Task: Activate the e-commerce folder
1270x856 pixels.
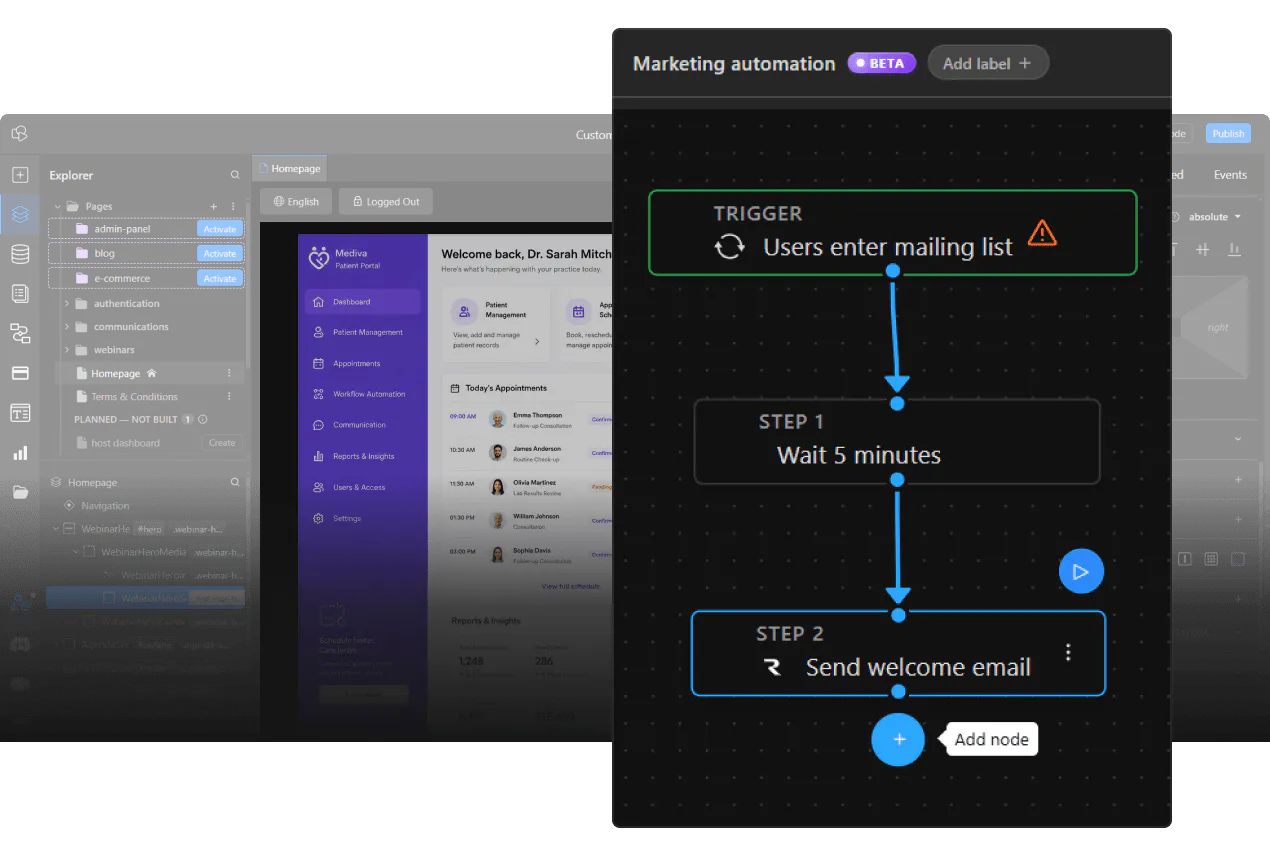Action: coord(220,279)
